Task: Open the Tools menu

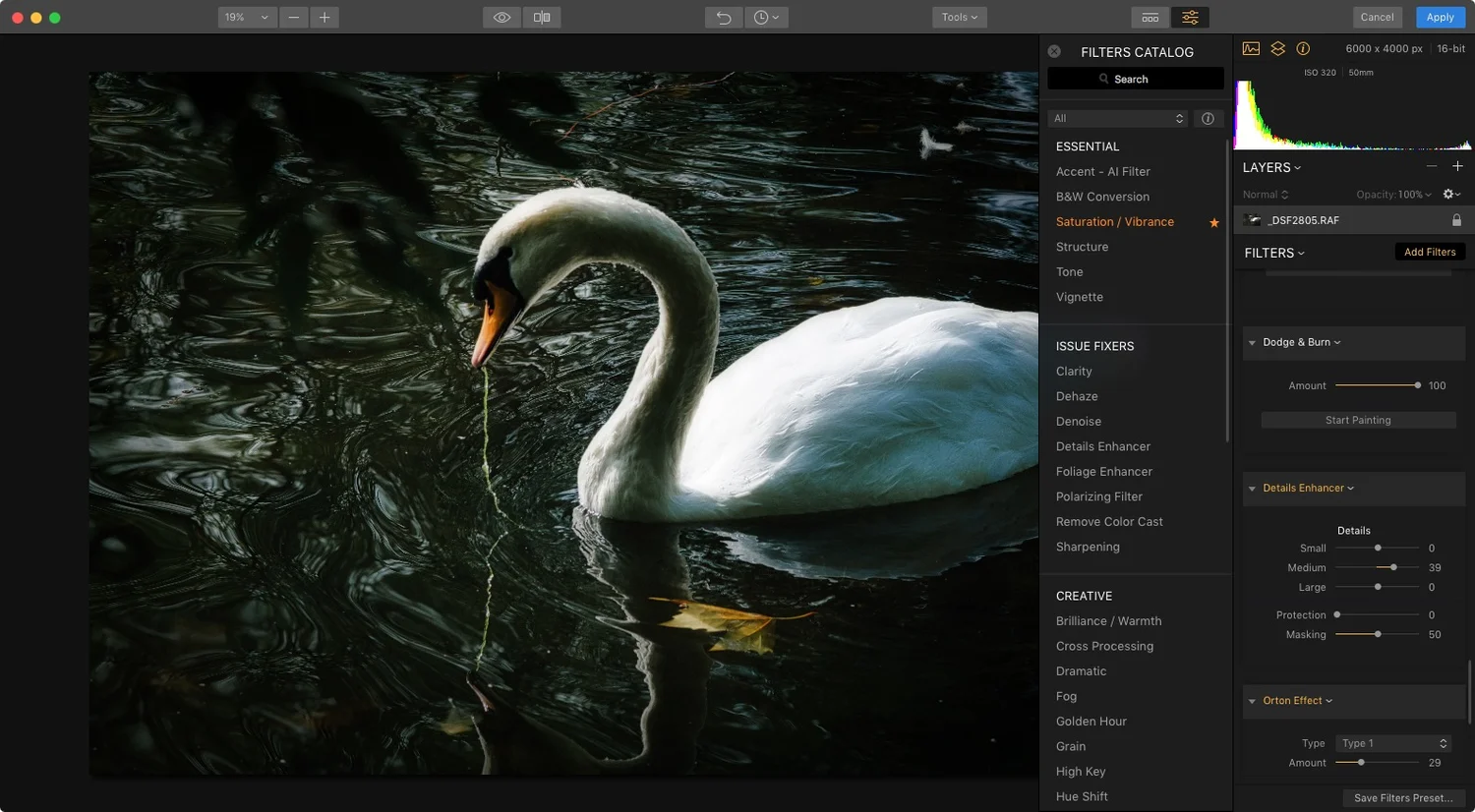Action: point(960,18)
